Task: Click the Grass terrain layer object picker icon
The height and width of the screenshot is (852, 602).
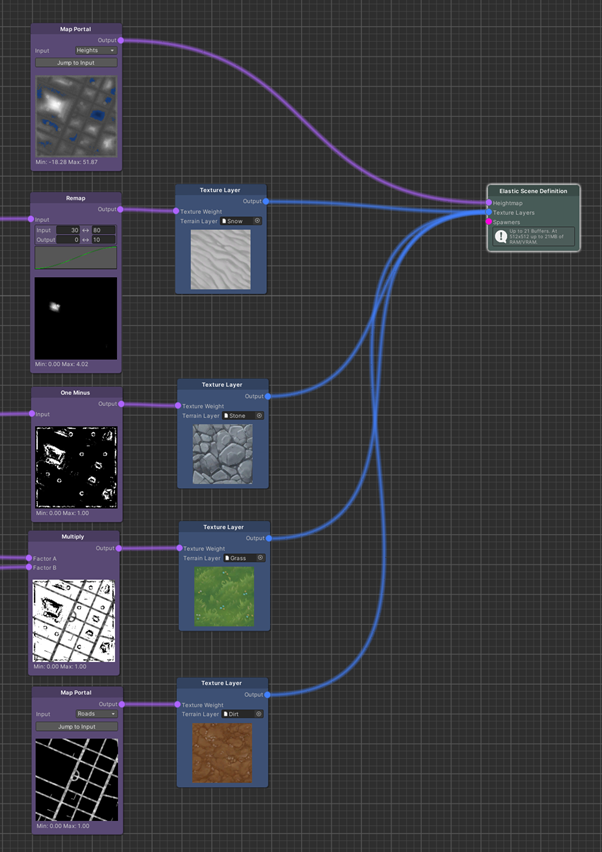Action: [260, 558]
